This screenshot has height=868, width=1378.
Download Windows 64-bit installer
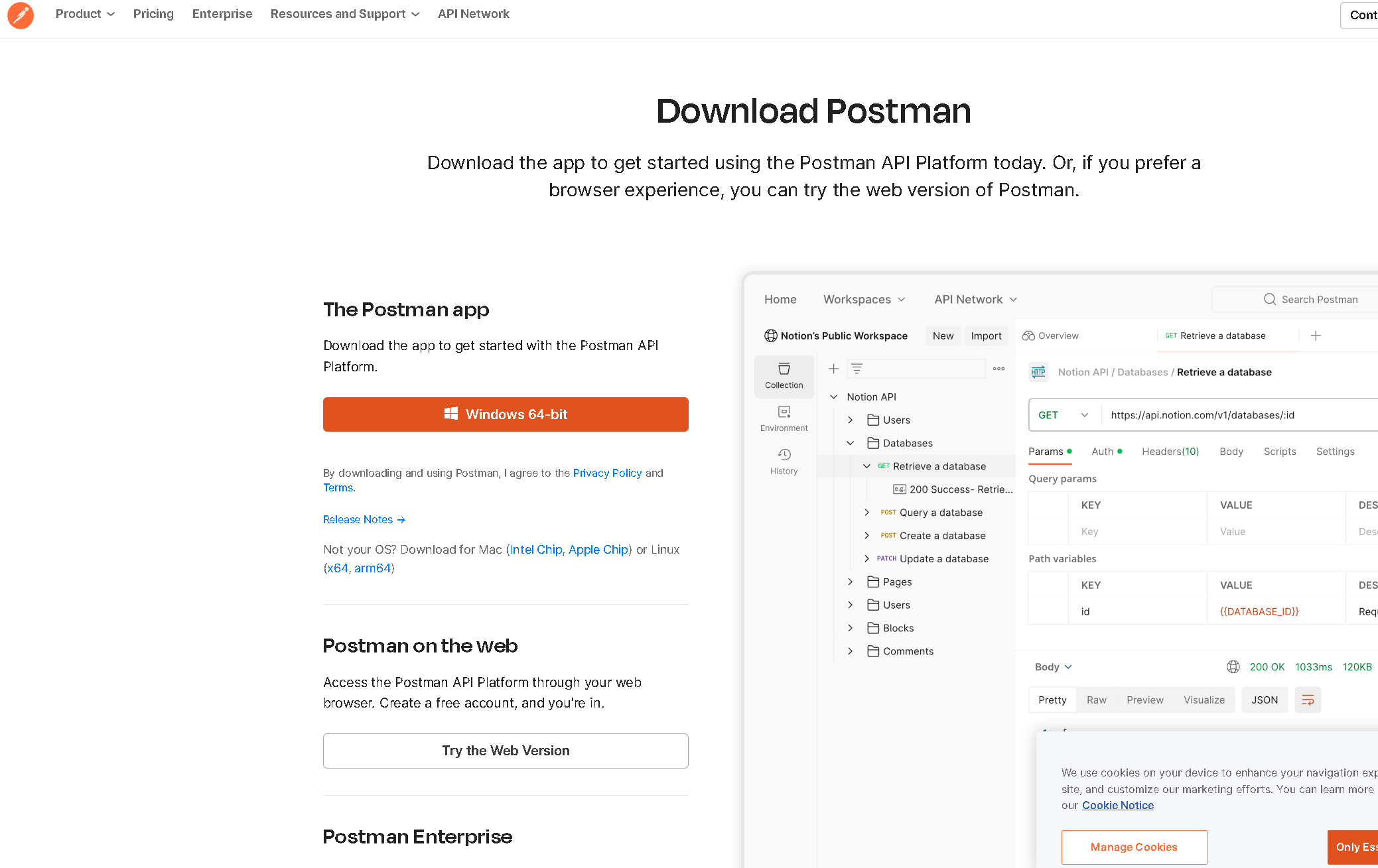506,414
